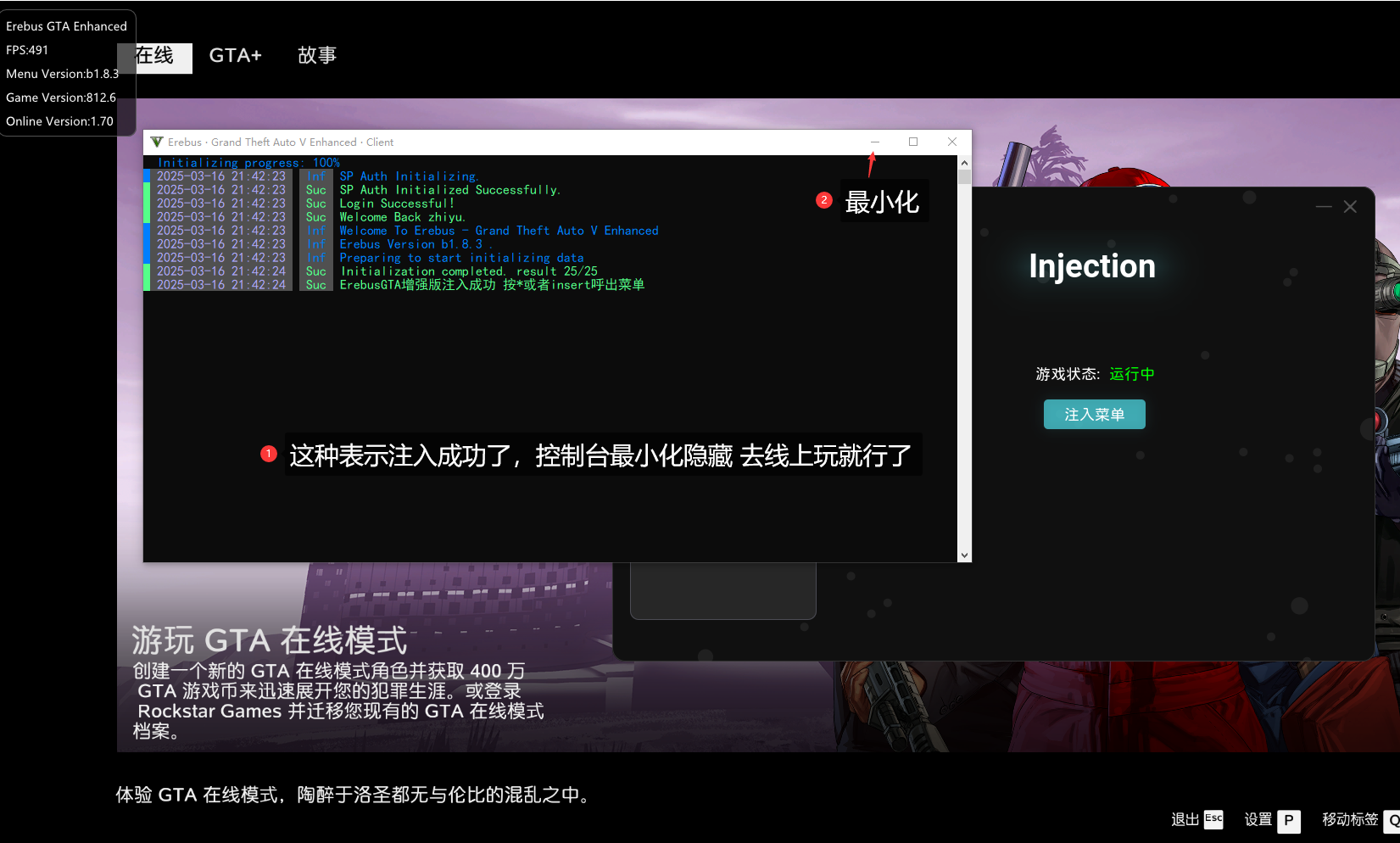Select 'Initialization completed. result 25/25' line

tap(469, 271)
